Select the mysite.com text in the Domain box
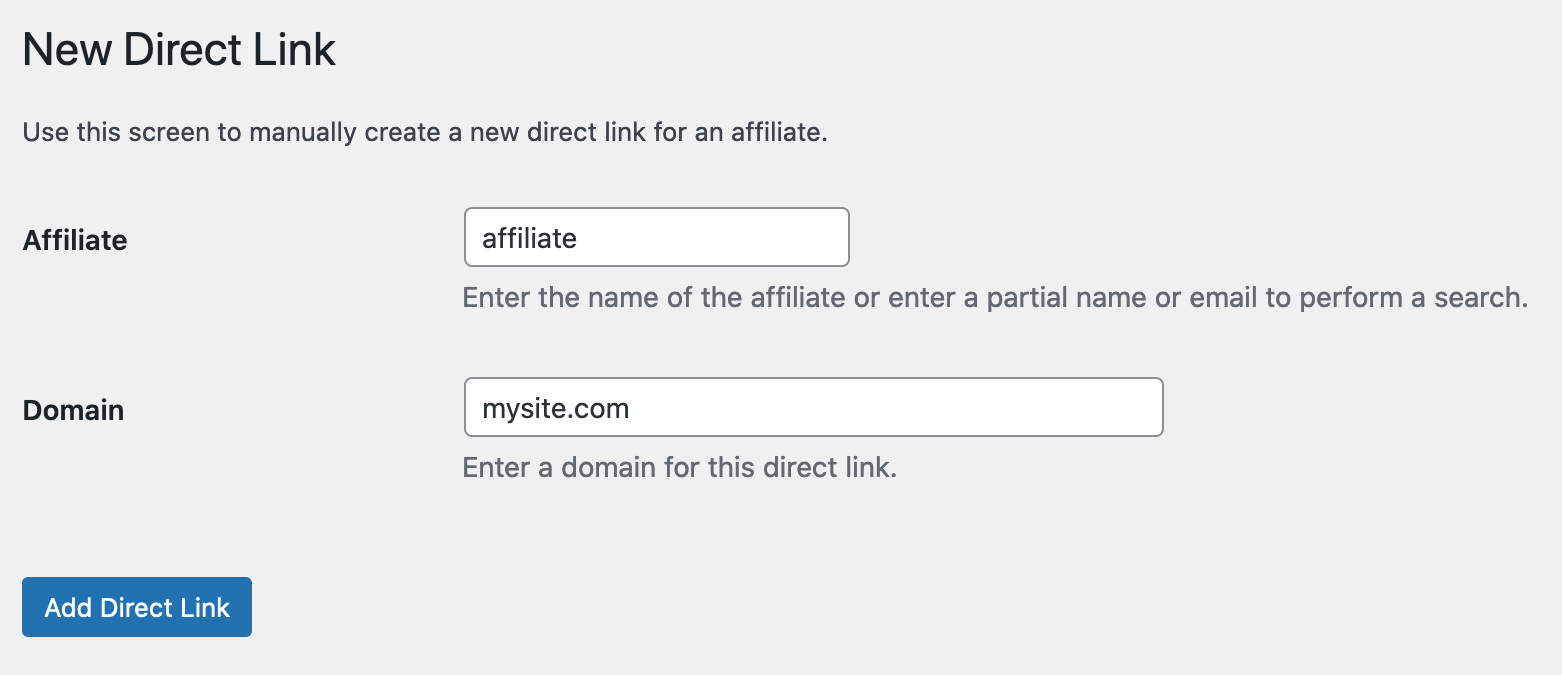 [x=556, y=407]
